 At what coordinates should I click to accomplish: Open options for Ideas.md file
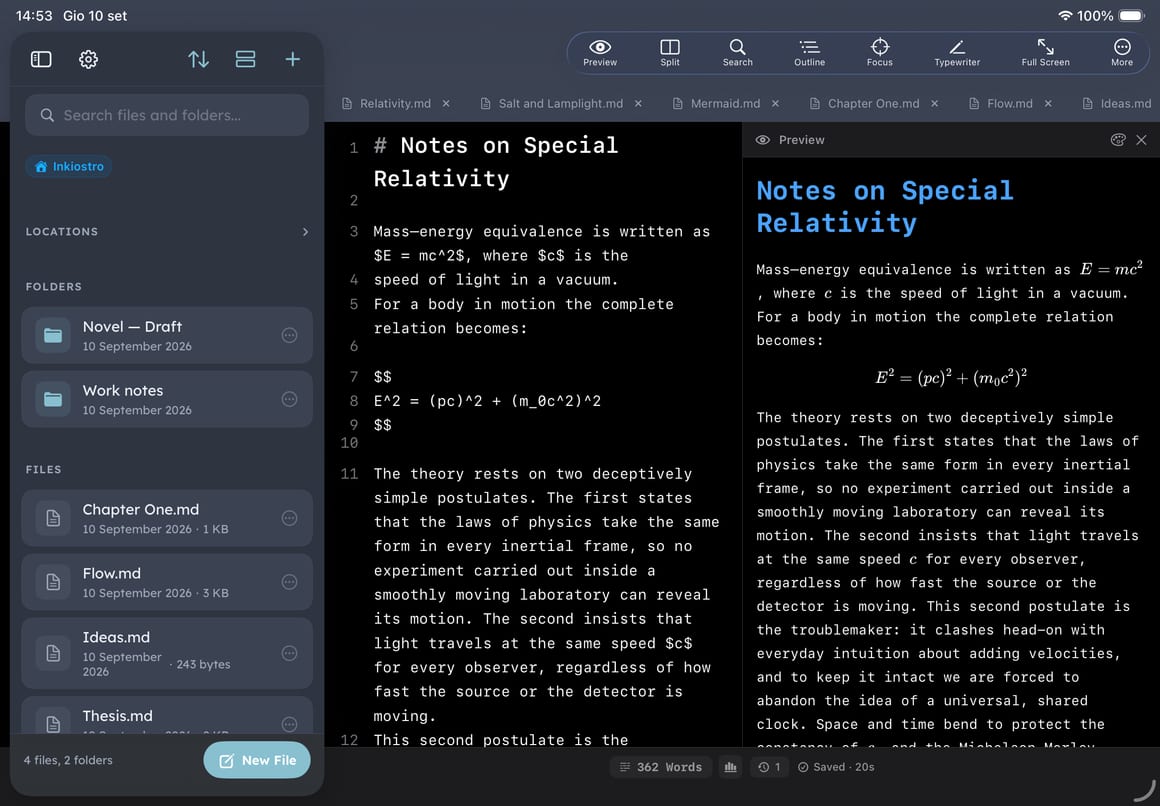[289, 653]
